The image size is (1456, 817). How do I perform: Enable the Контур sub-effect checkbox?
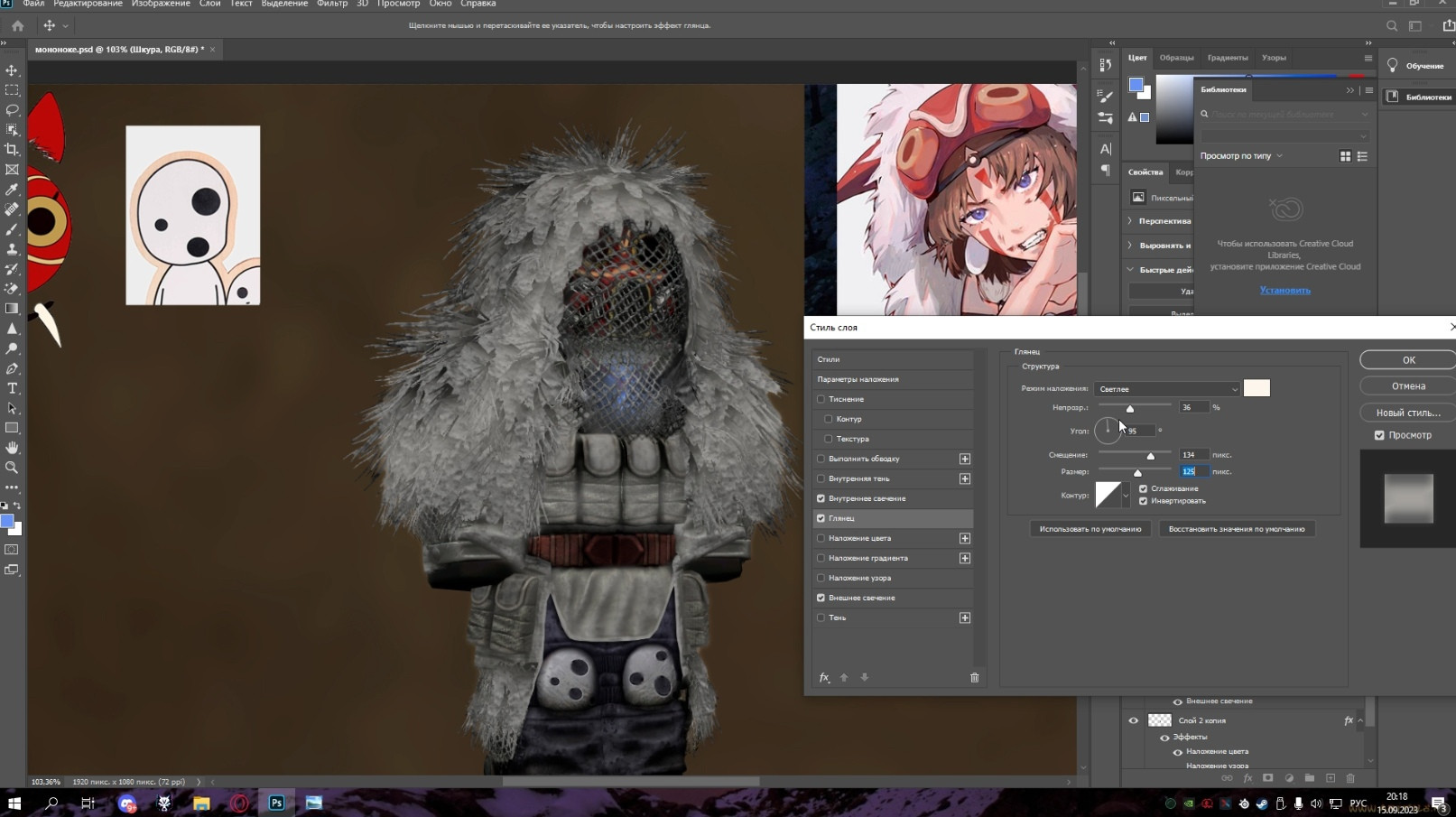828,419
